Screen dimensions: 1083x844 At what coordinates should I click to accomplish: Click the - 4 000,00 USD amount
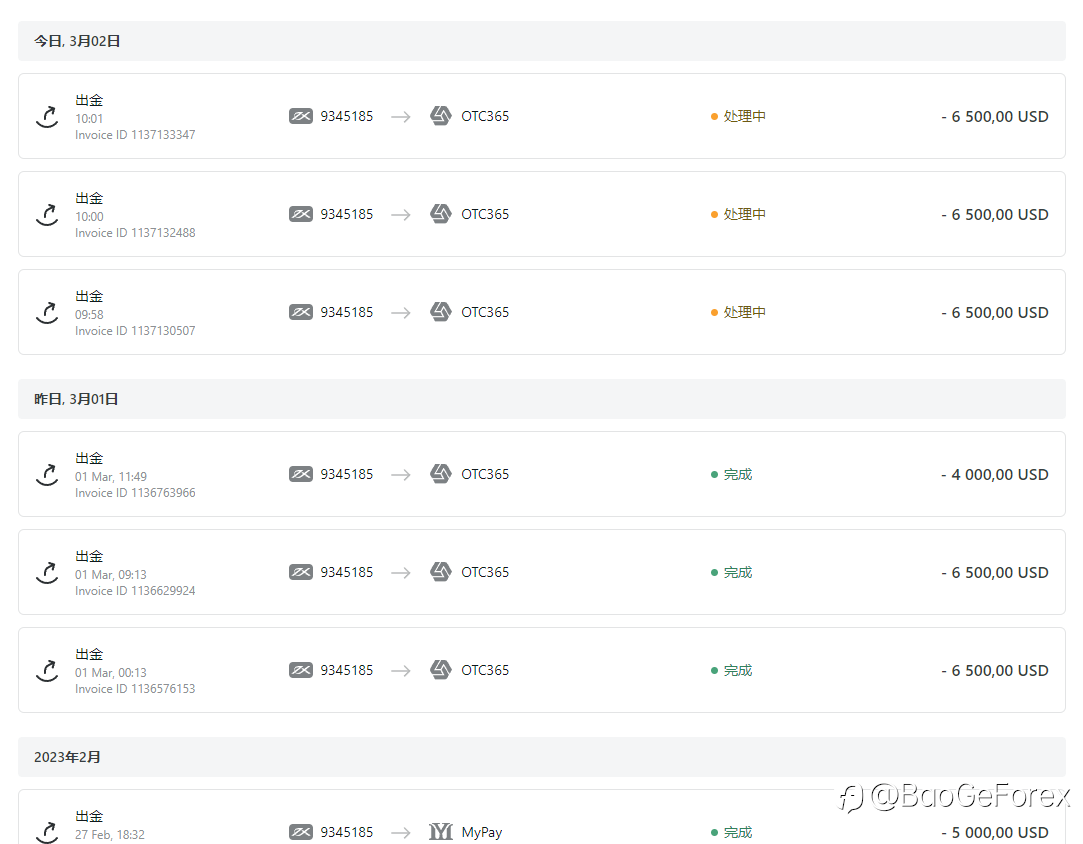point(995,474)
